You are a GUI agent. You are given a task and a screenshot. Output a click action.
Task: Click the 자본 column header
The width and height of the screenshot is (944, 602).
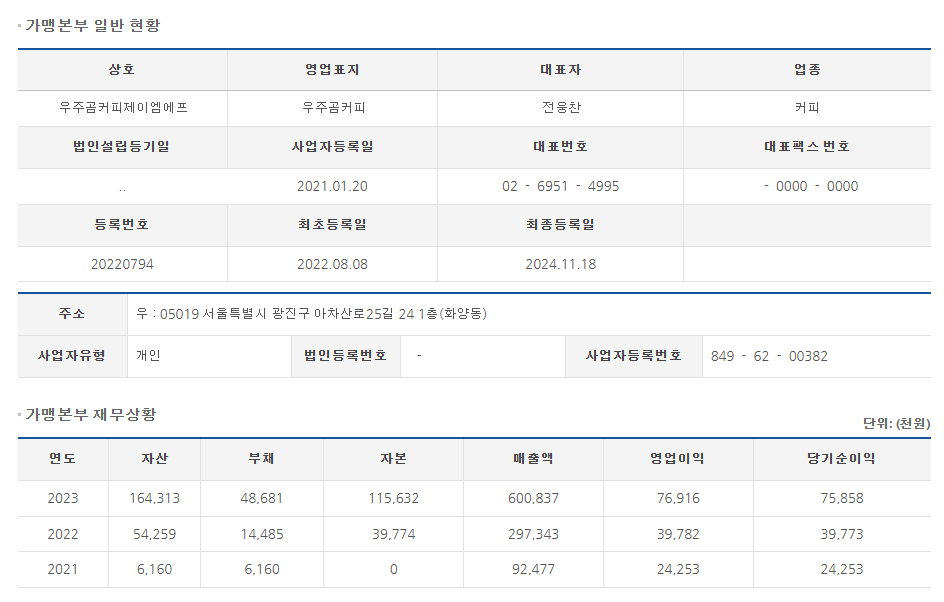click(394, 459)
